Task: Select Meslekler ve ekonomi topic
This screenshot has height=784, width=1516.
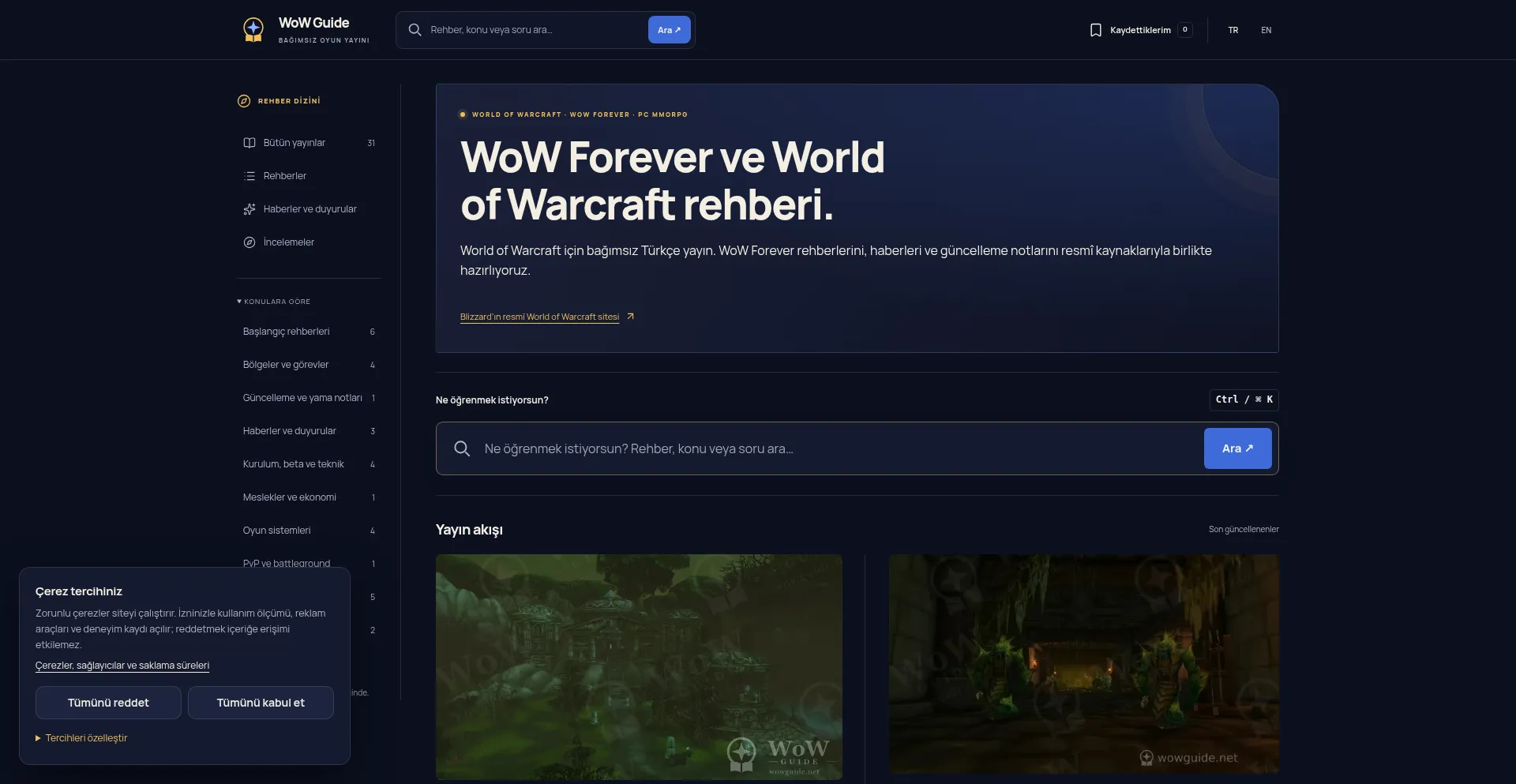Action: click(x=309, y=497)
